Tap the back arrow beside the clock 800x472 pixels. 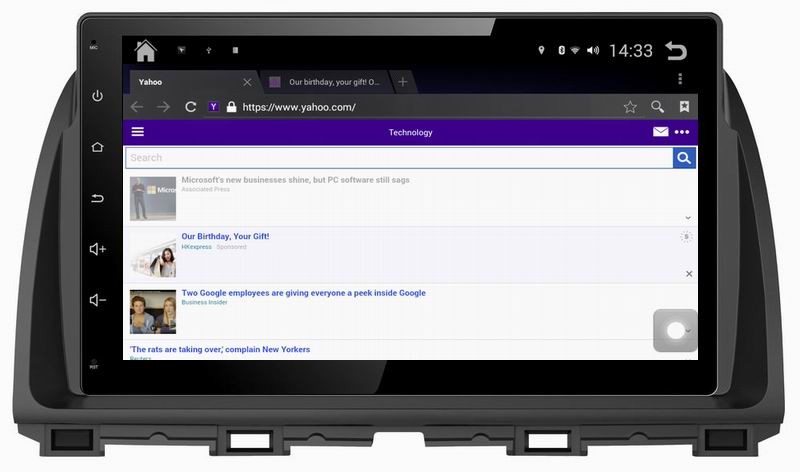click(676, 51)
